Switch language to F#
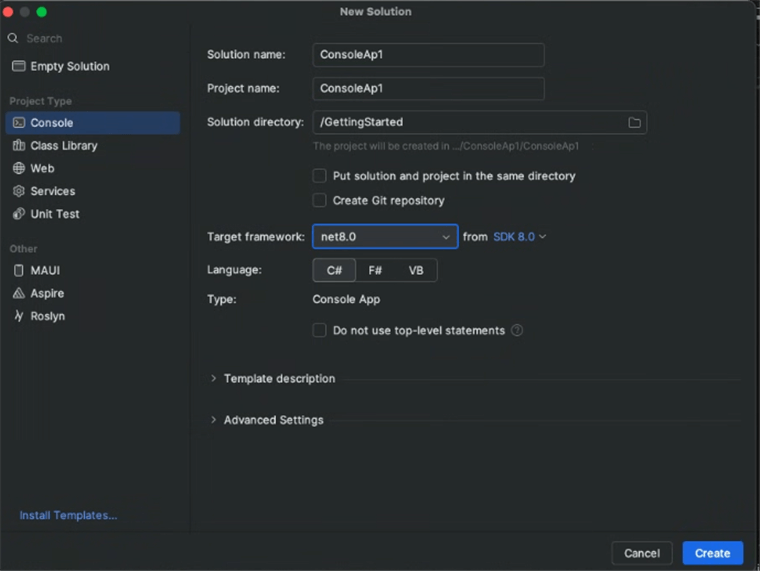Screen dimensions: 760x571 point(375,271)
